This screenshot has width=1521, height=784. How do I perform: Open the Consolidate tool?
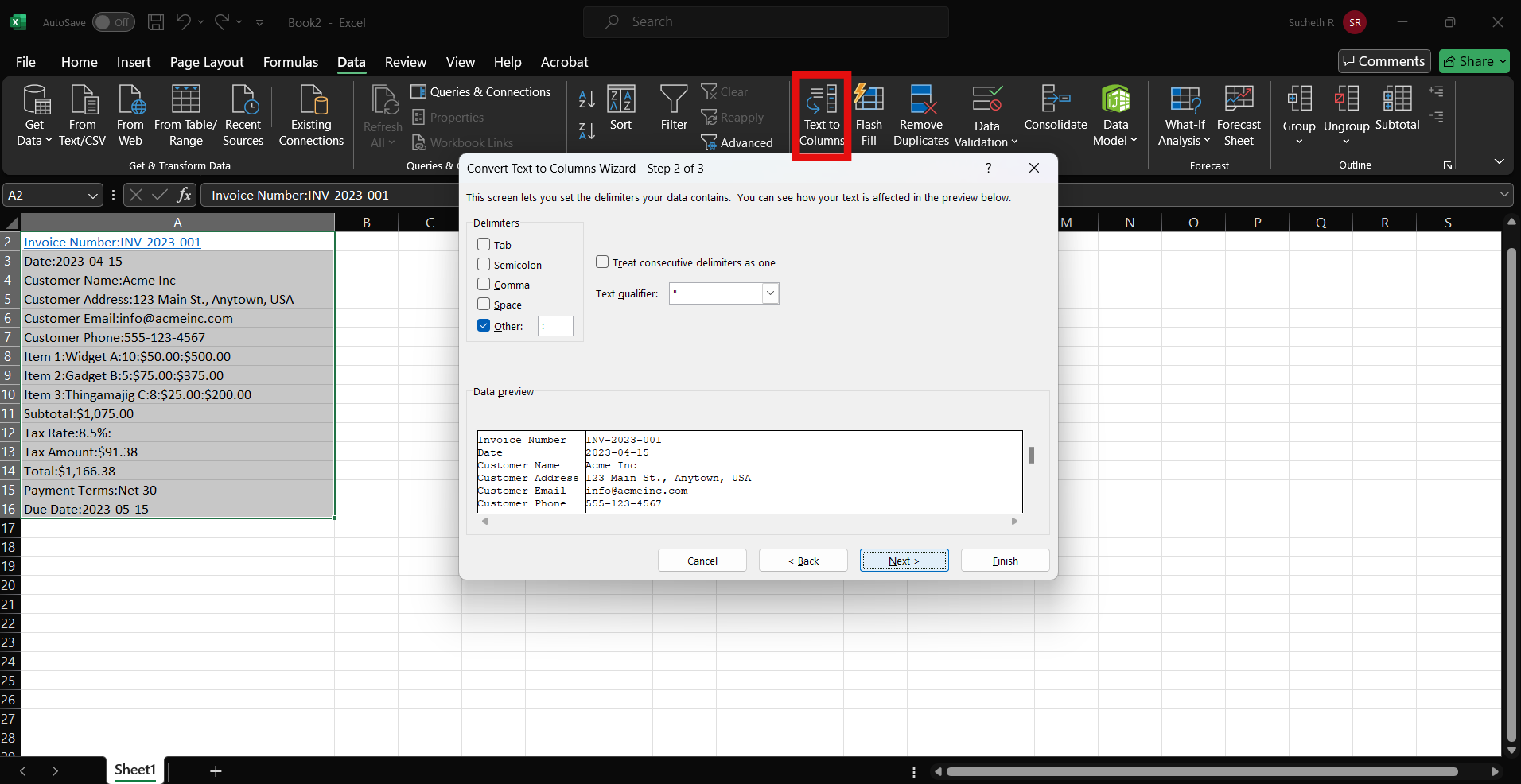click(1054, 111)
